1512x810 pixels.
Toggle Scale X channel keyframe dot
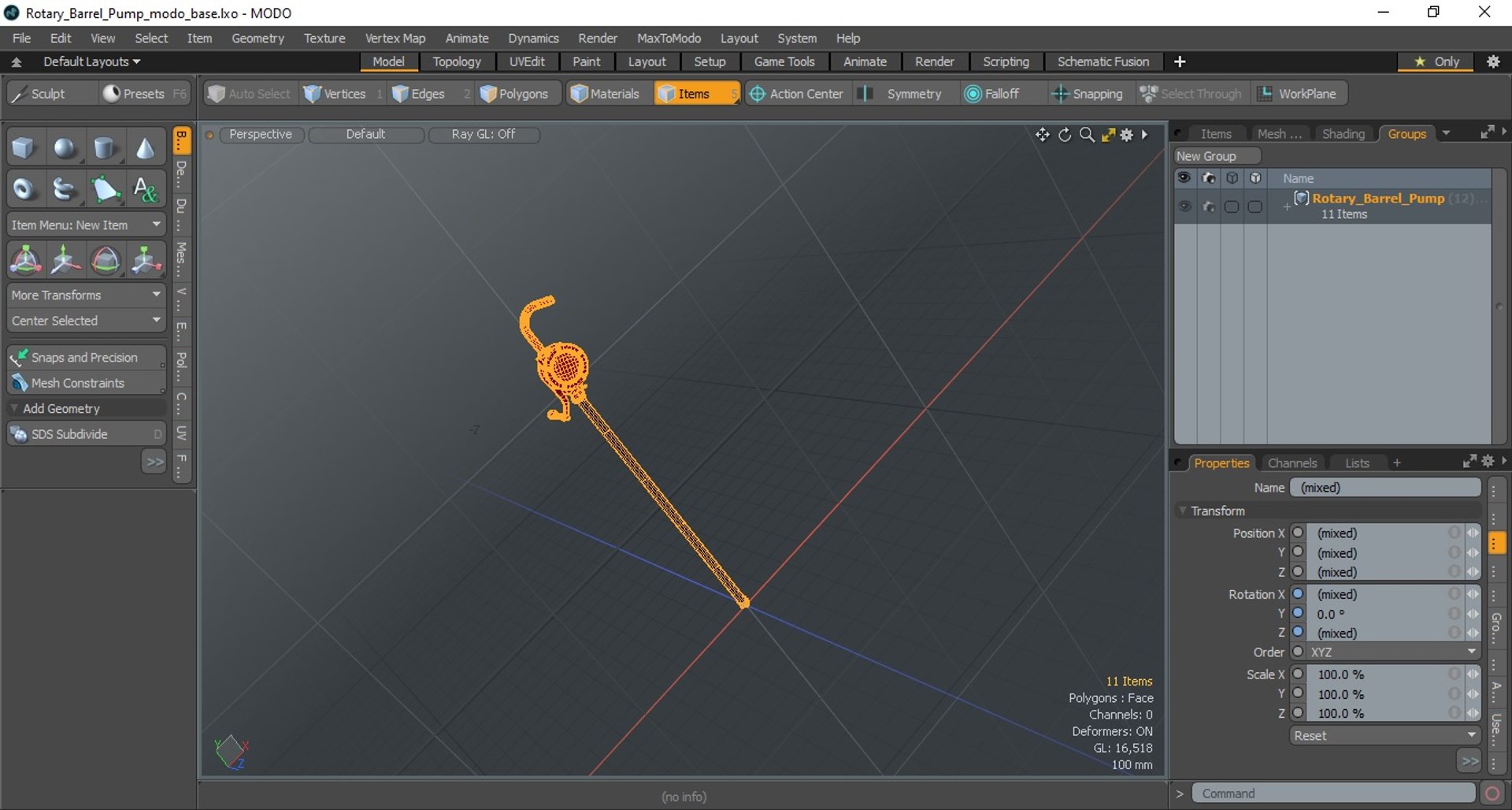pyautogui.click(x=1298, y=674)
